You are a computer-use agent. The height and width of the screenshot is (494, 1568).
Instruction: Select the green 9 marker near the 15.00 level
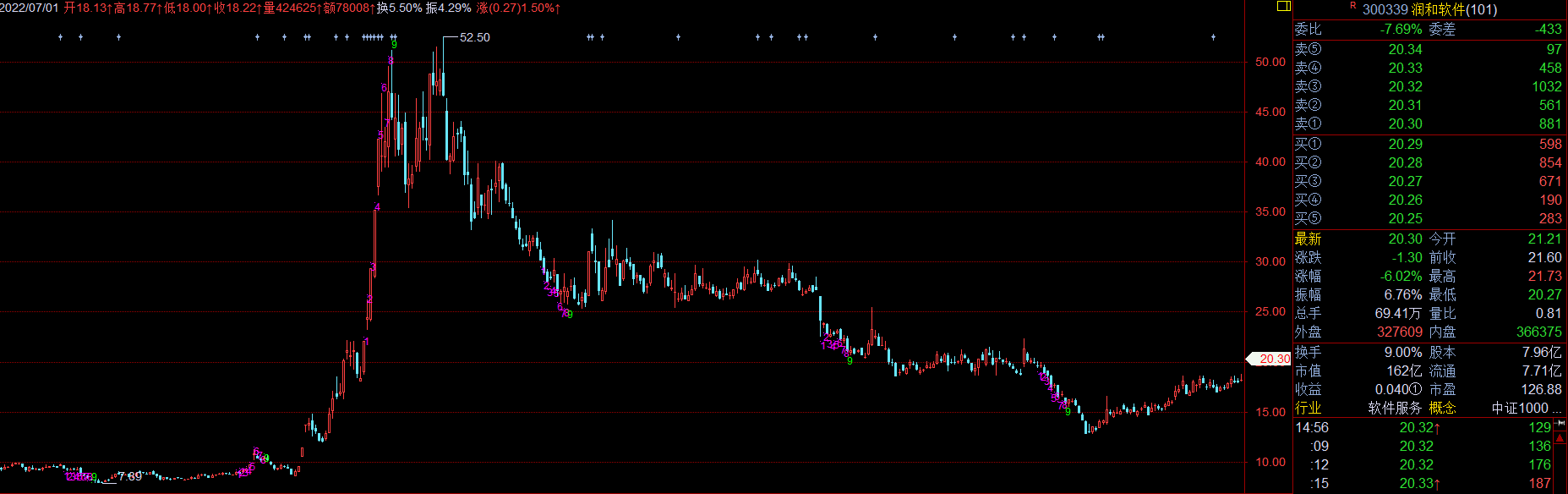tap(1068, 412)
